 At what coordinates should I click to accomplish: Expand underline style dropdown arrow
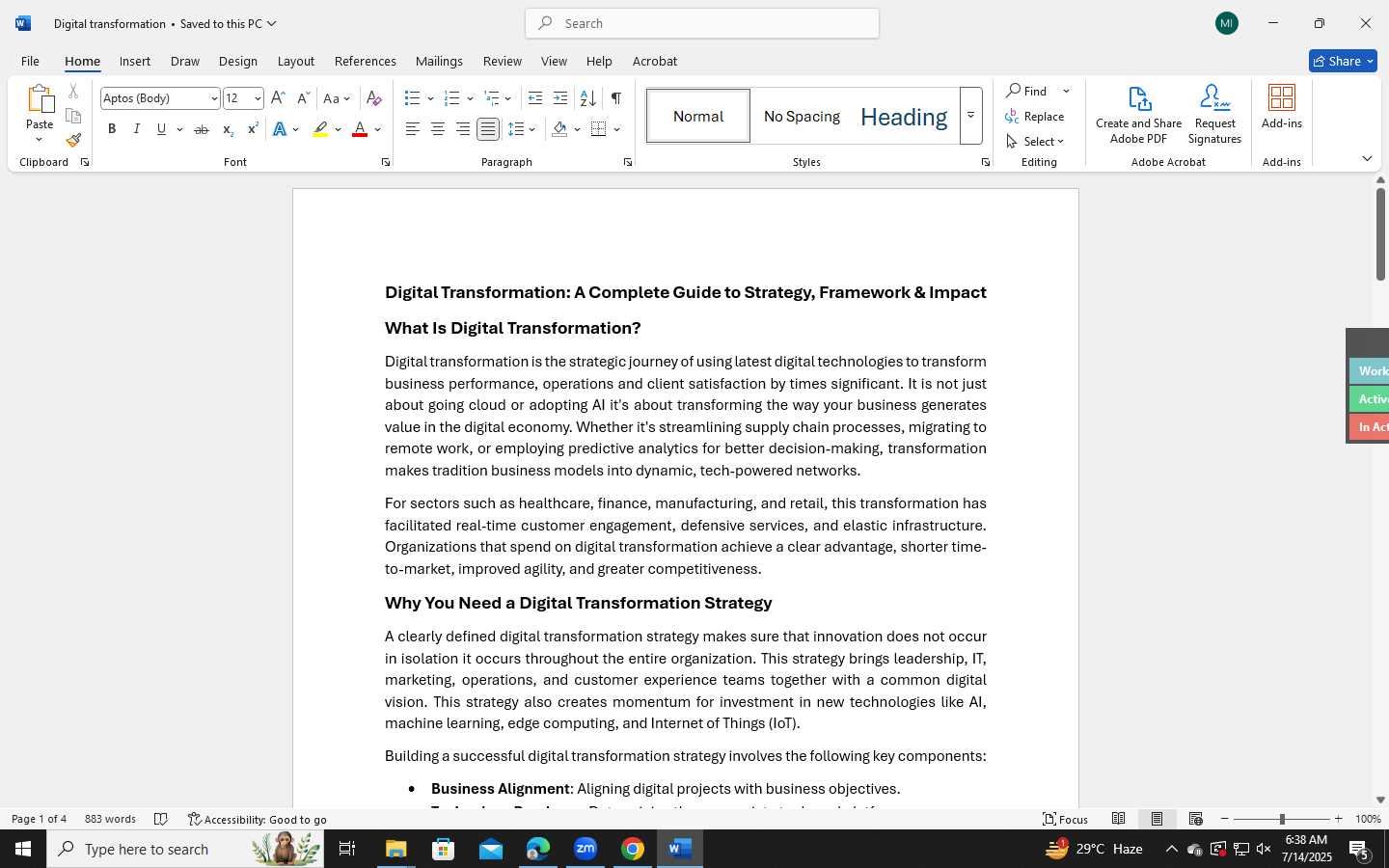click(179, 129)
